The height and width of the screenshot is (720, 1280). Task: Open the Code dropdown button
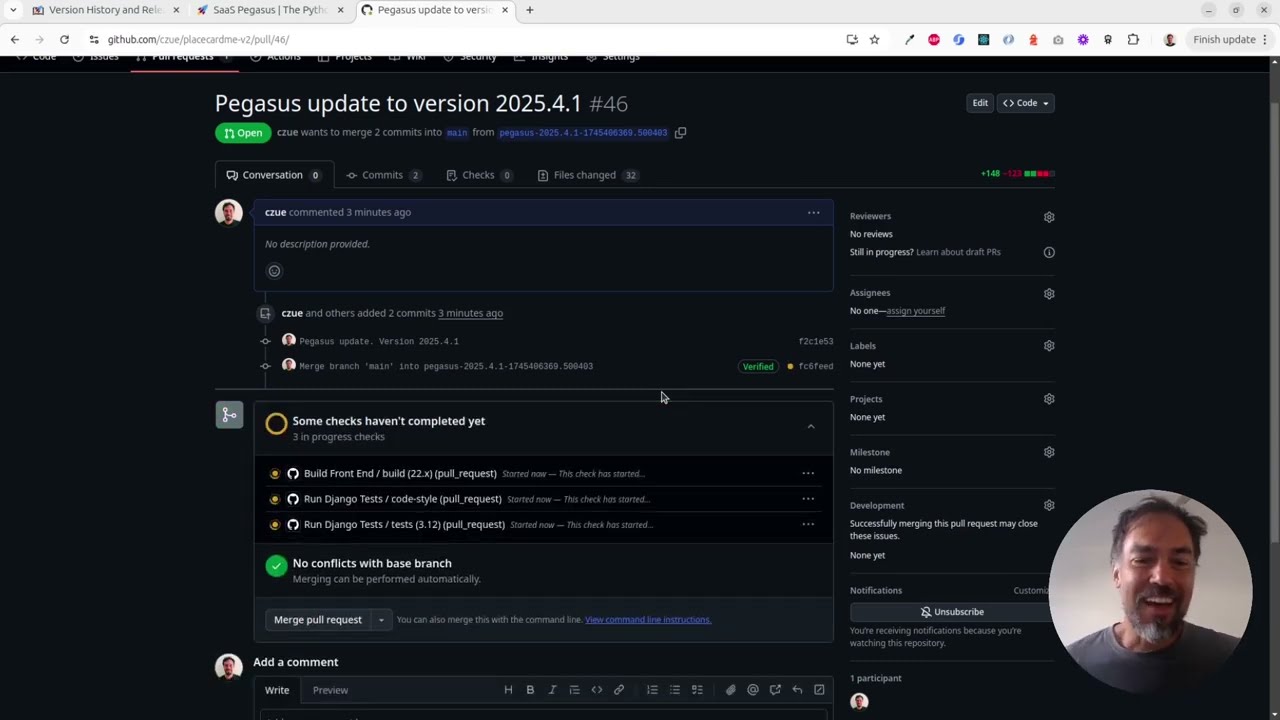pos(1026,103)
